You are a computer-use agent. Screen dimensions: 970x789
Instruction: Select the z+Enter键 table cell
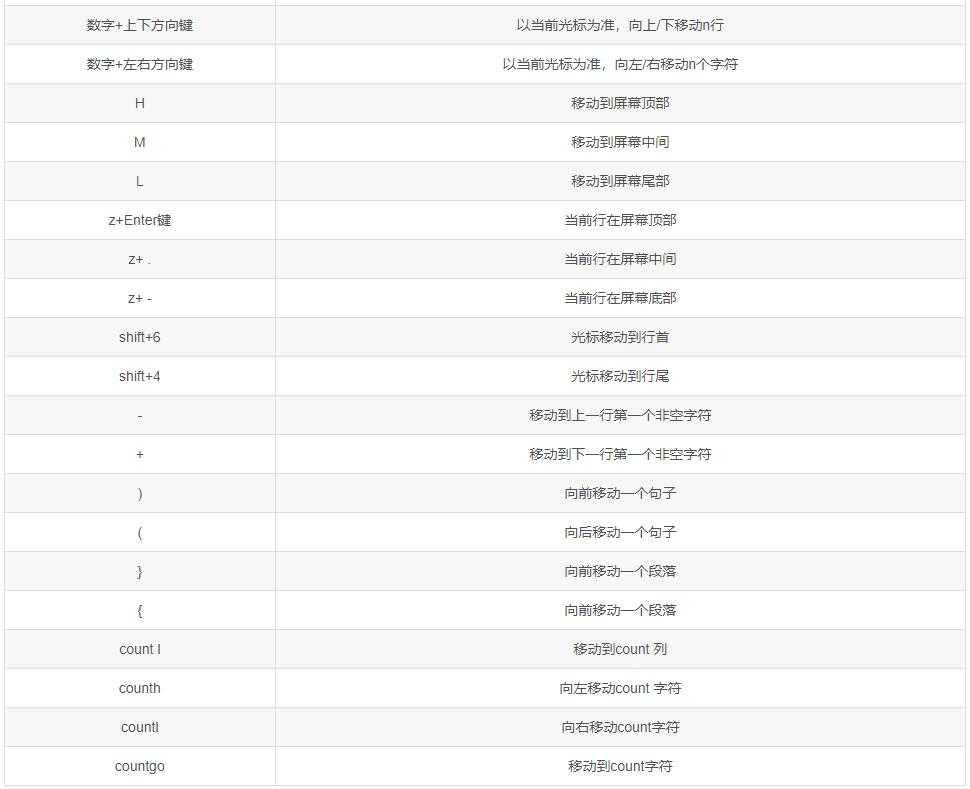pos(139,220)
